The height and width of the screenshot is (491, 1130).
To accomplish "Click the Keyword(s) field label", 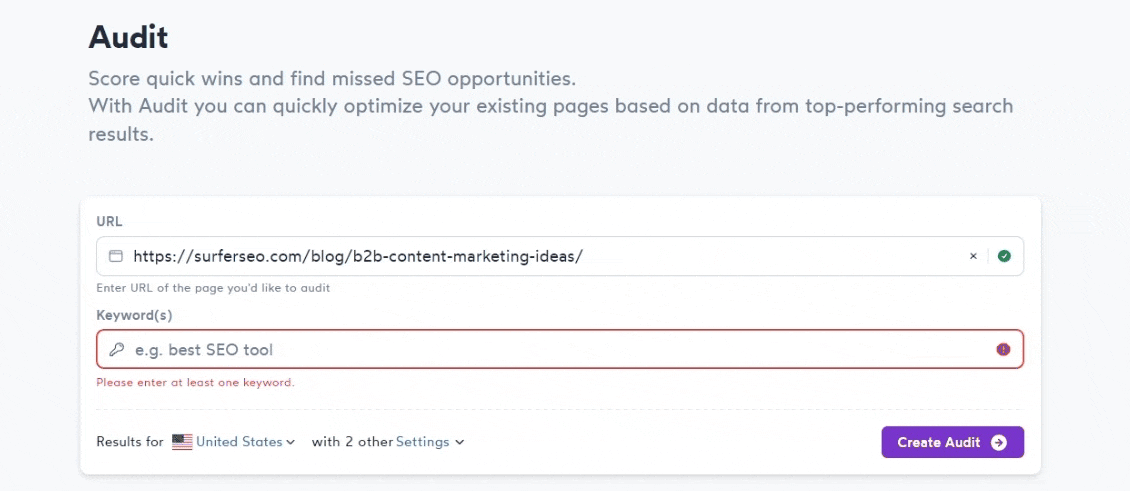I will [x=134, y=315].
